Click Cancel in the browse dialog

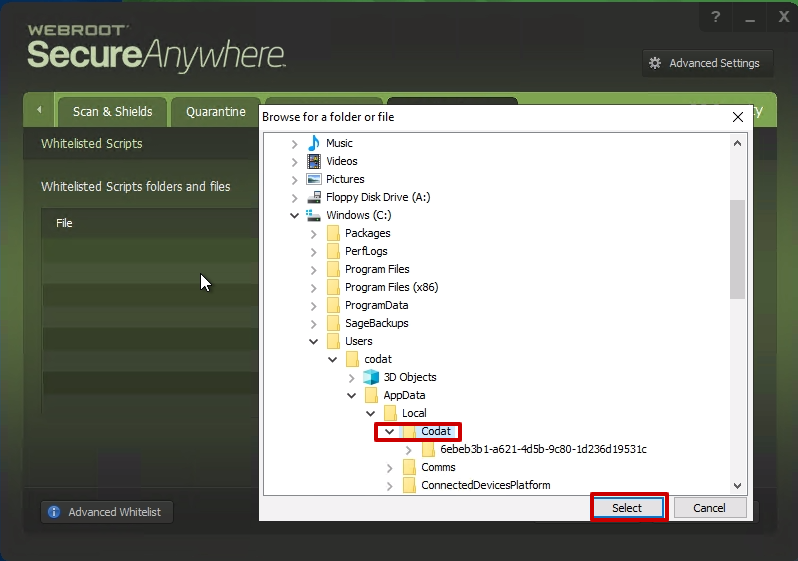coord(709,508)
